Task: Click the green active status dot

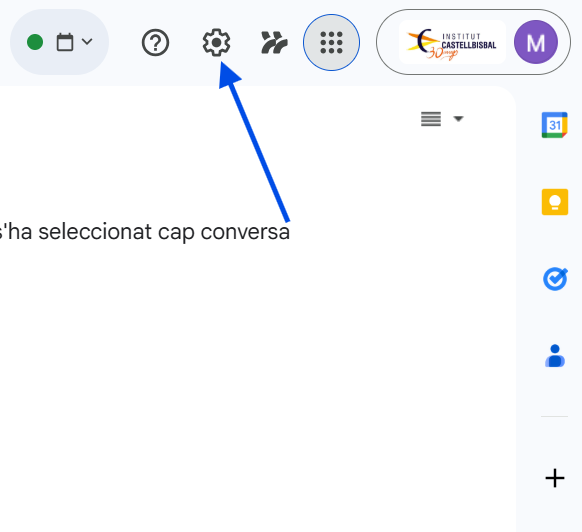Action: [x=35, y=42]
